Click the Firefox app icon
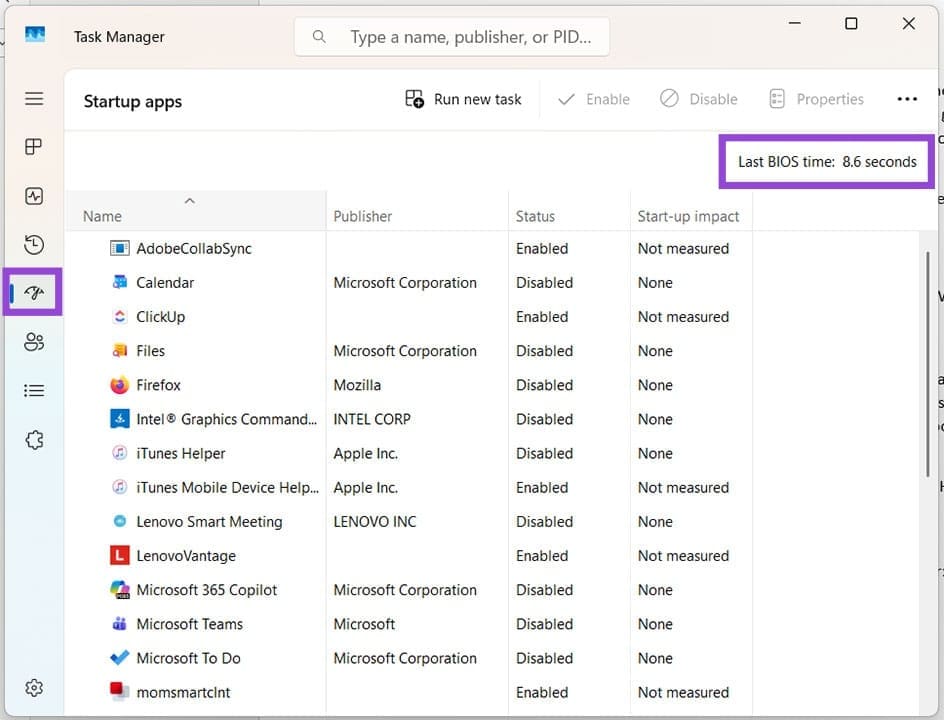 tap(120, 385)
